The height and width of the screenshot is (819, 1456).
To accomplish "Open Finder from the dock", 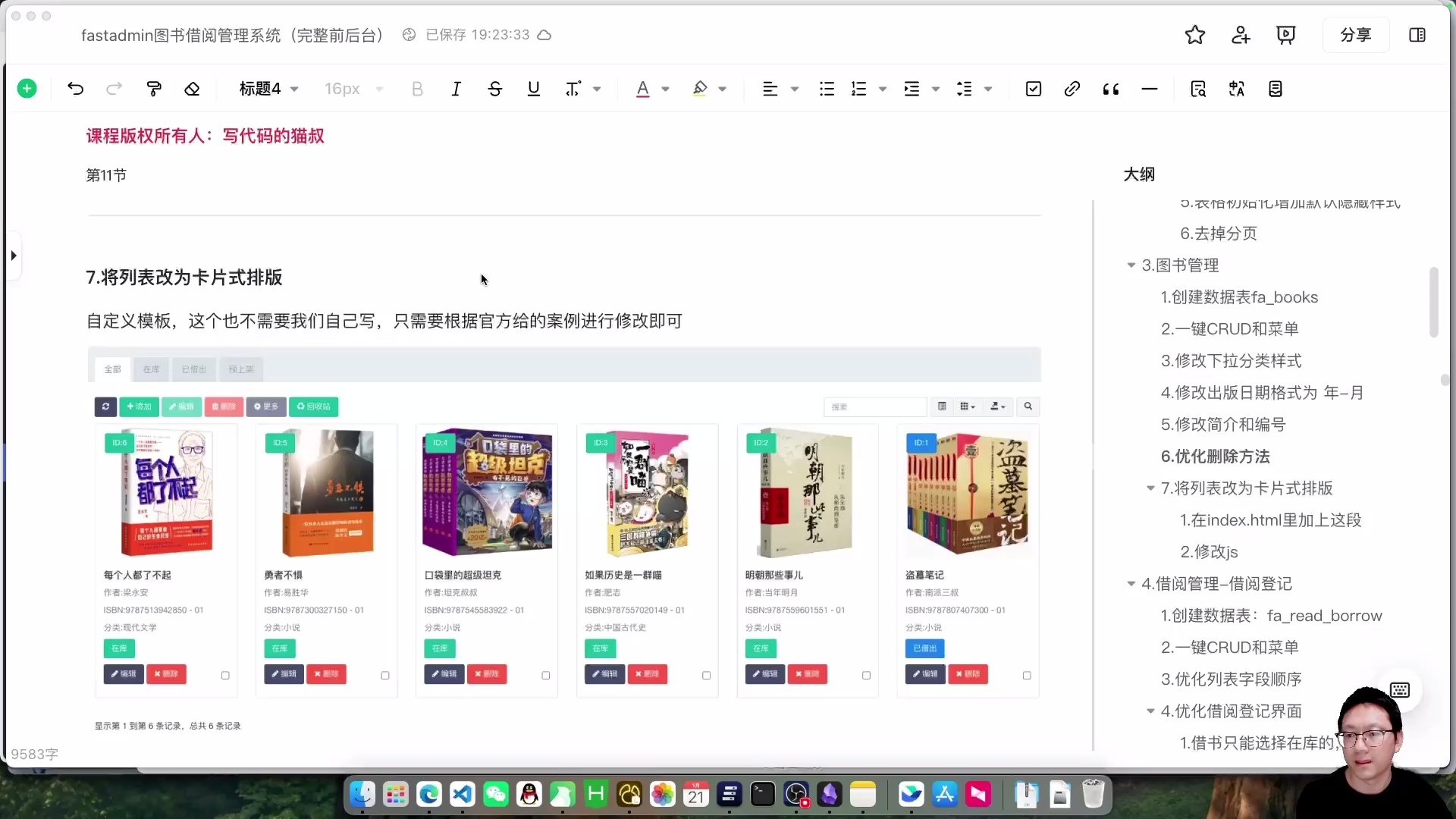I will (x=362, y=795).
